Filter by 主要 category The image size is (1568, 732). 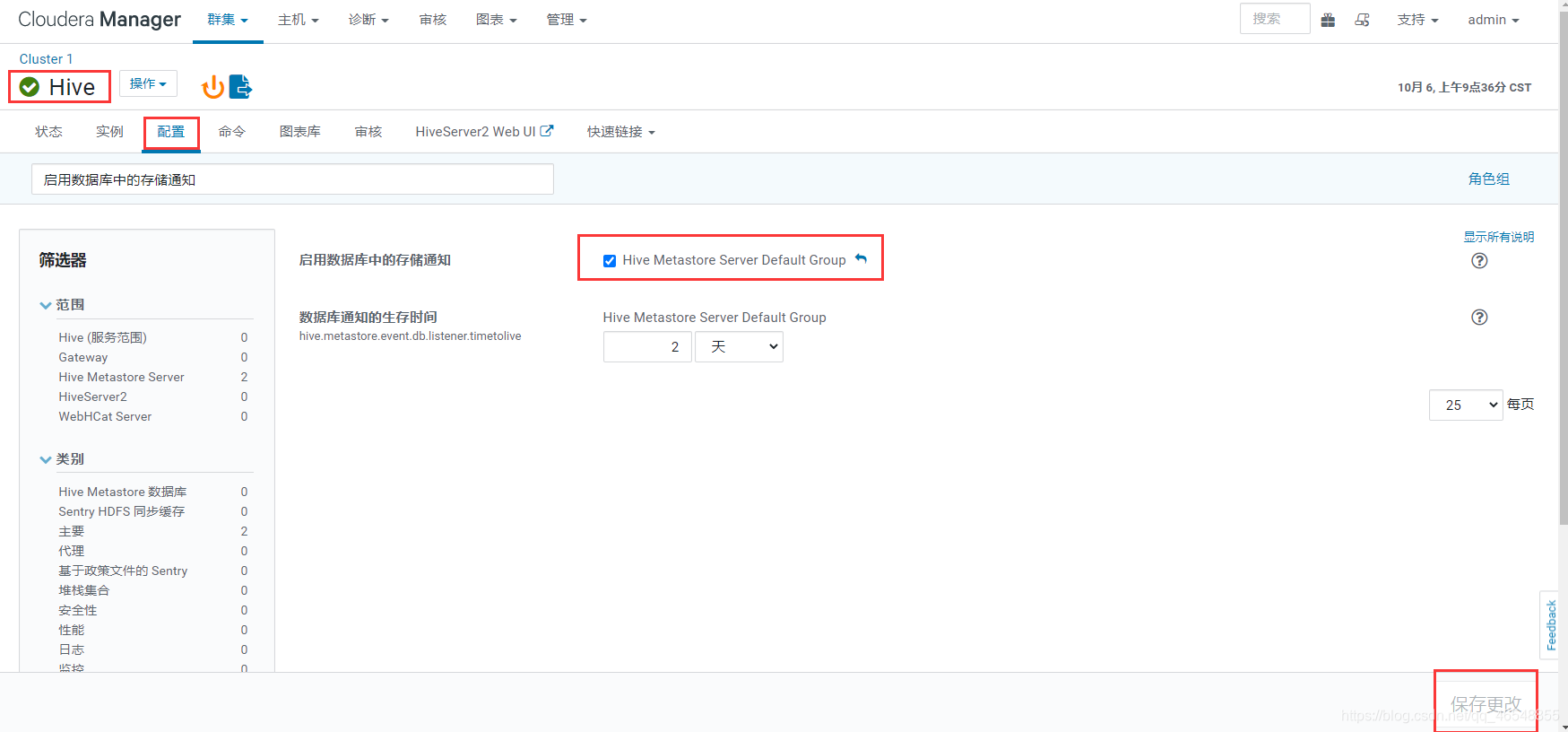point(71,531)
